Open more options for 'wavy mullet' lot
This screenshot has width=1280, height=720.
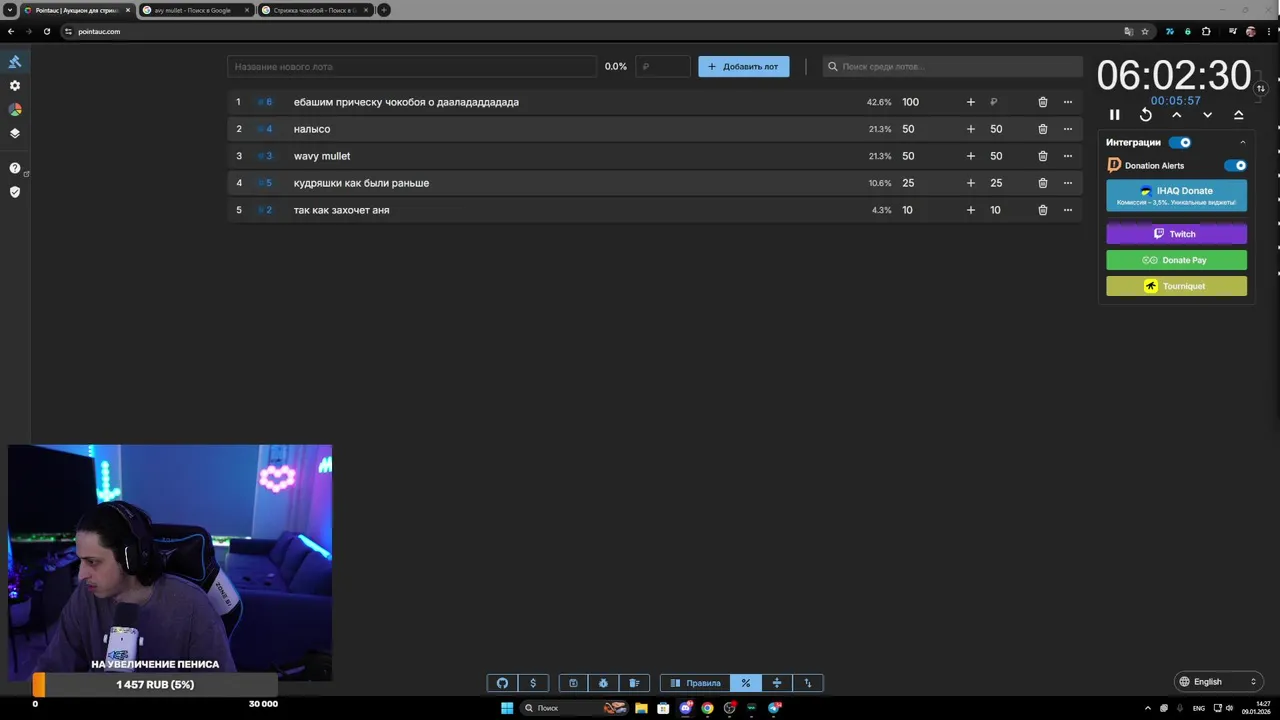1068,156
